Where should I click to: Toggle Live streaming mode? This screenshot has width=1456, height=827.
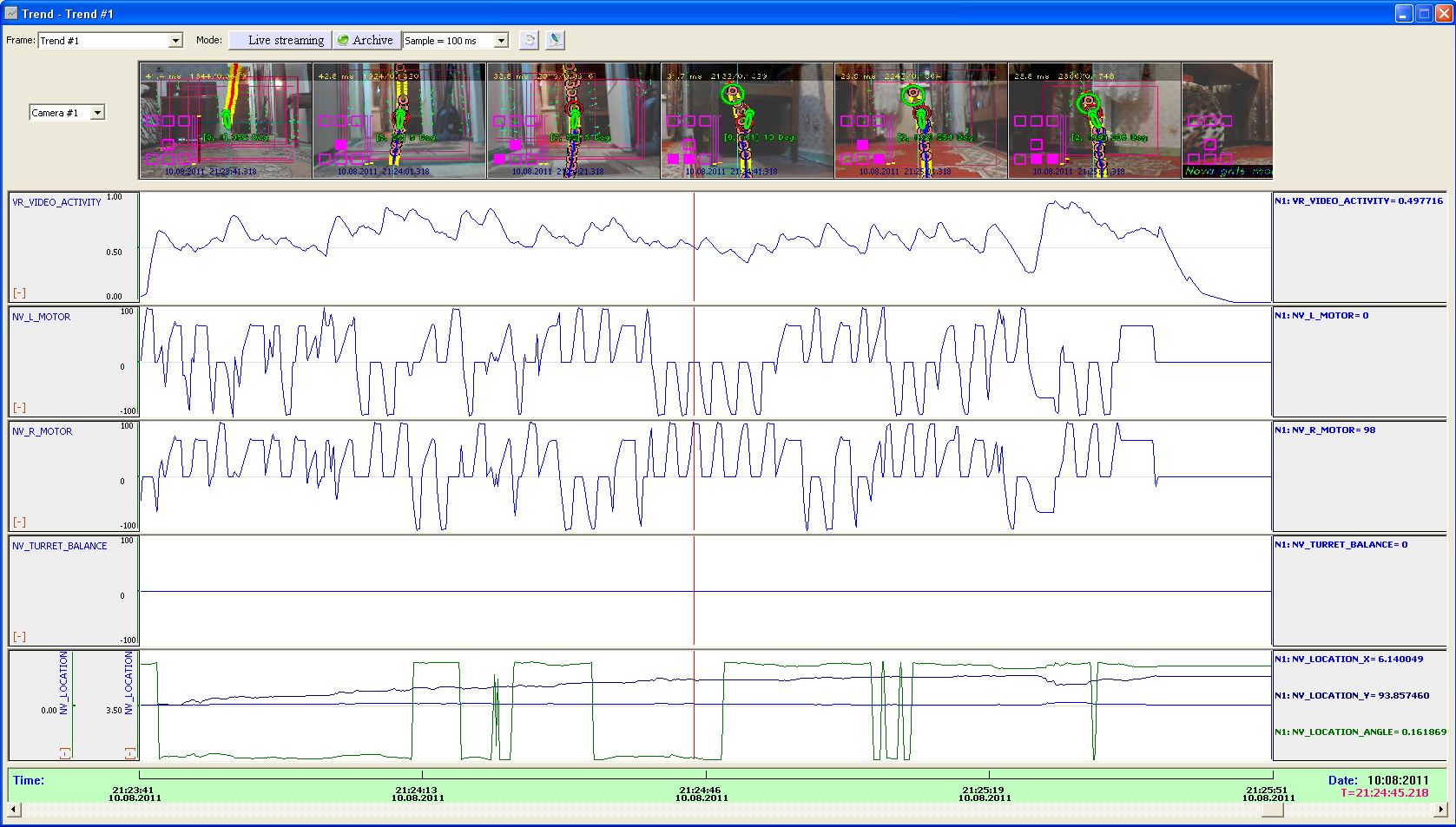[280, 40]
